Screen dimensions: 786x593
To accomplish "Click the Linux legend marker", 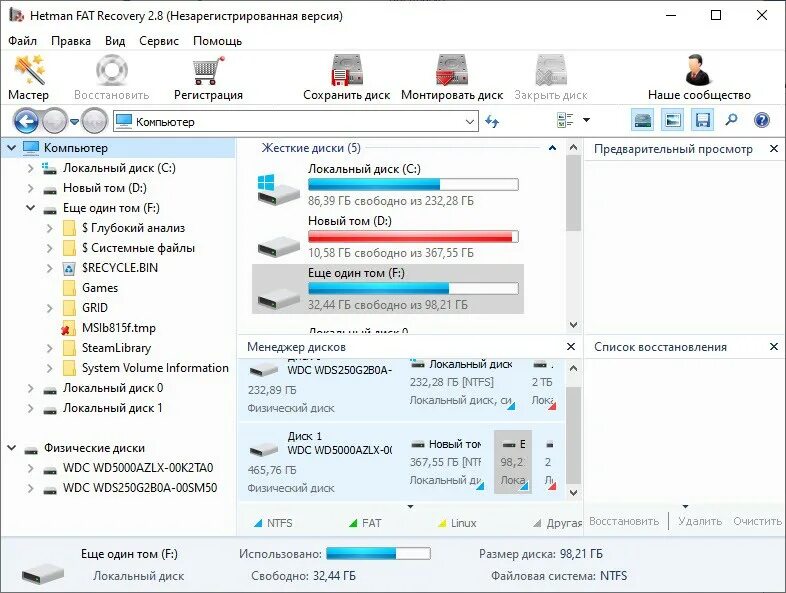I will point(442,523).
